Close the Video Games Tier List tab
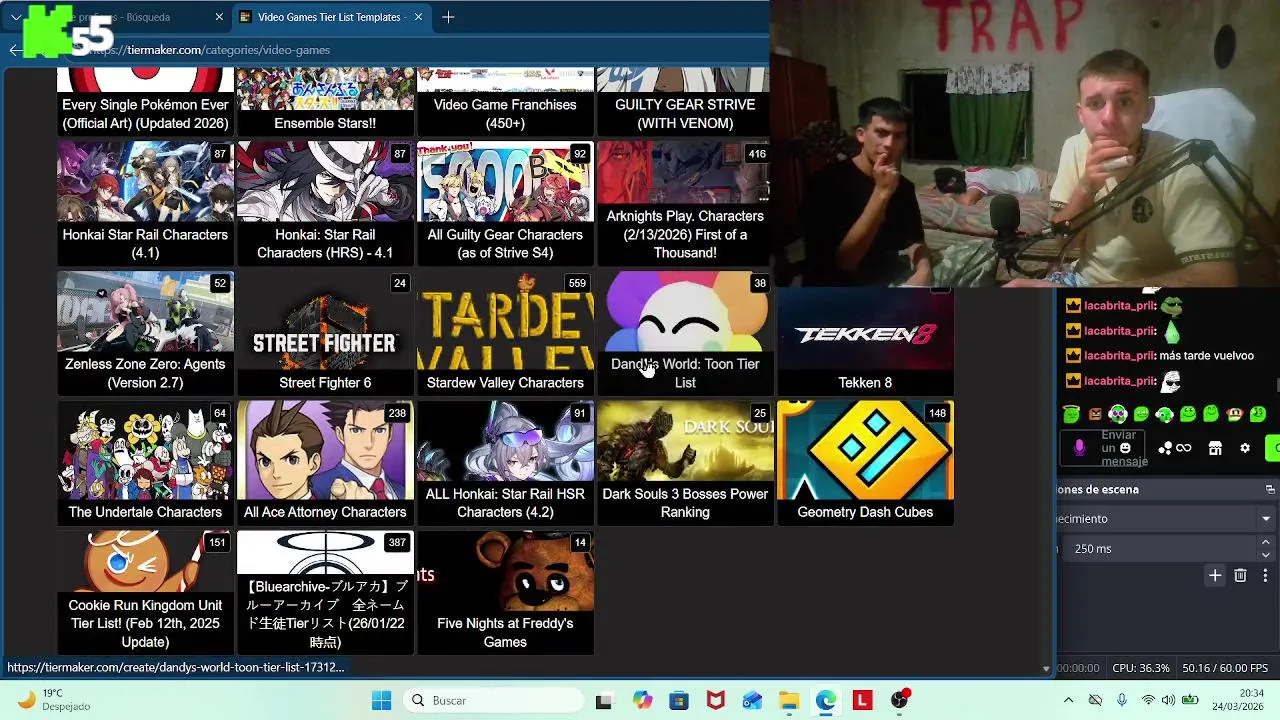The height and width of the screenshot is (720, 1280). [x=418, y=17]
